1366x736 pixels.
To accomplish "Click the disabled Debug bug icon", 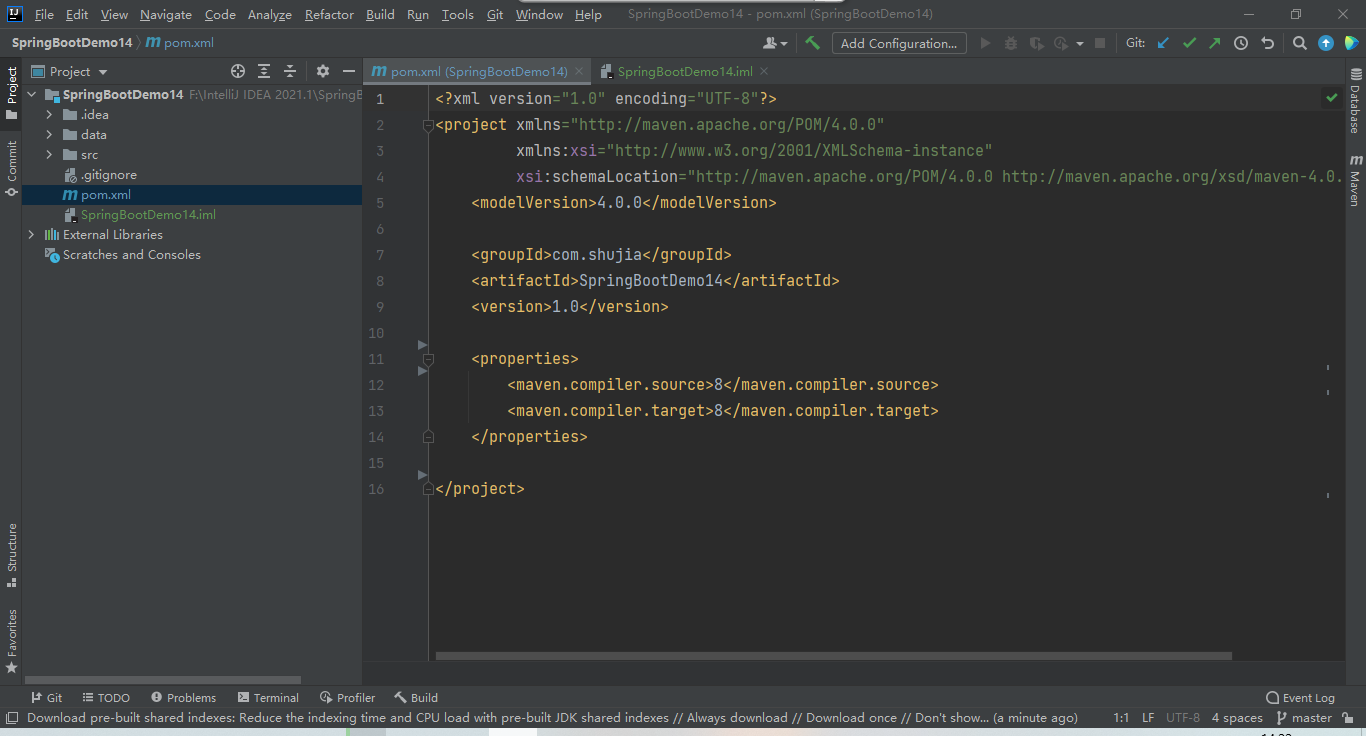I will pos(1011,43).
